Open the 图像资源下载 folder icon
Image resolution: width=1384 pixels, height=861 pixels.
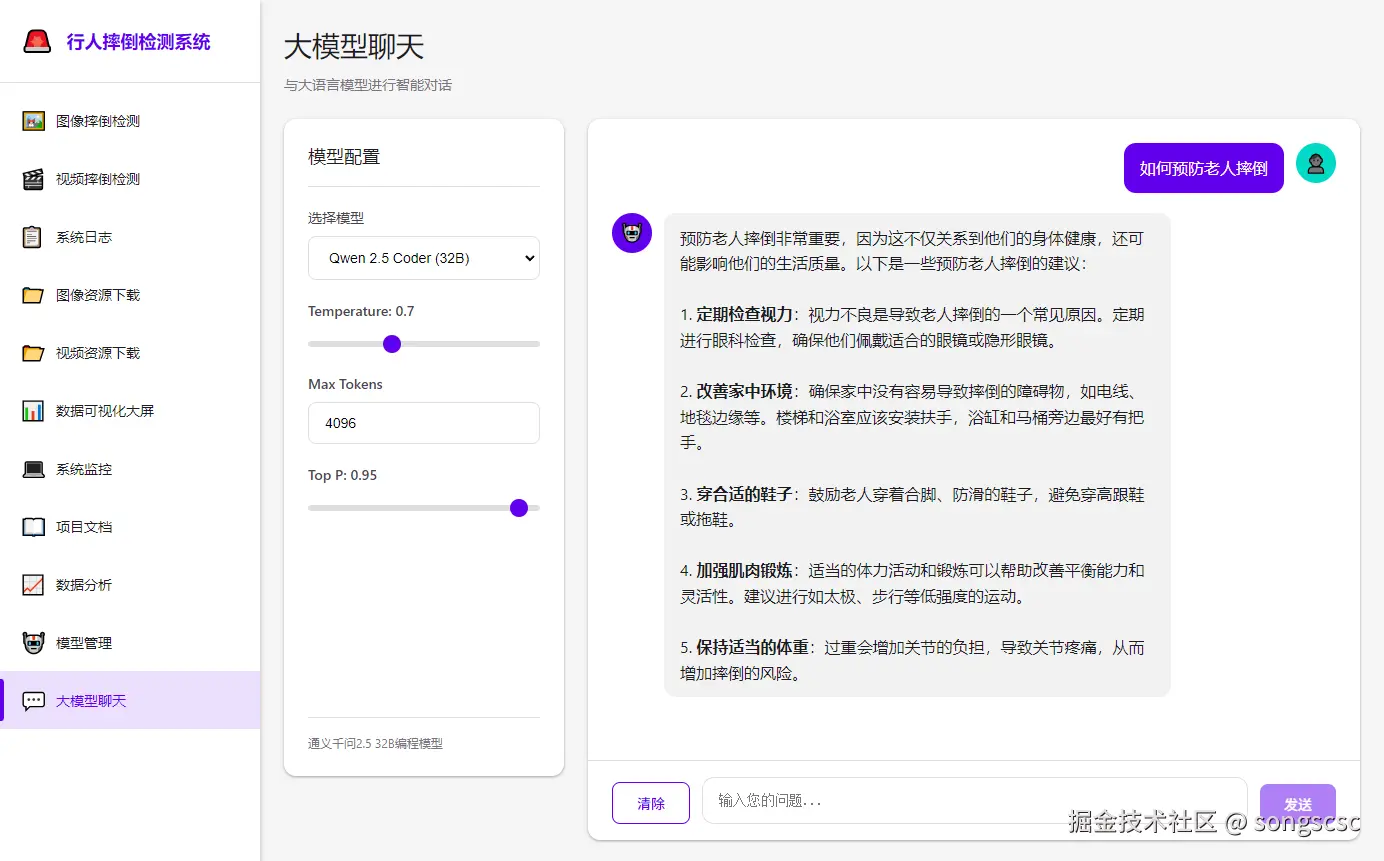click(33, 294)
